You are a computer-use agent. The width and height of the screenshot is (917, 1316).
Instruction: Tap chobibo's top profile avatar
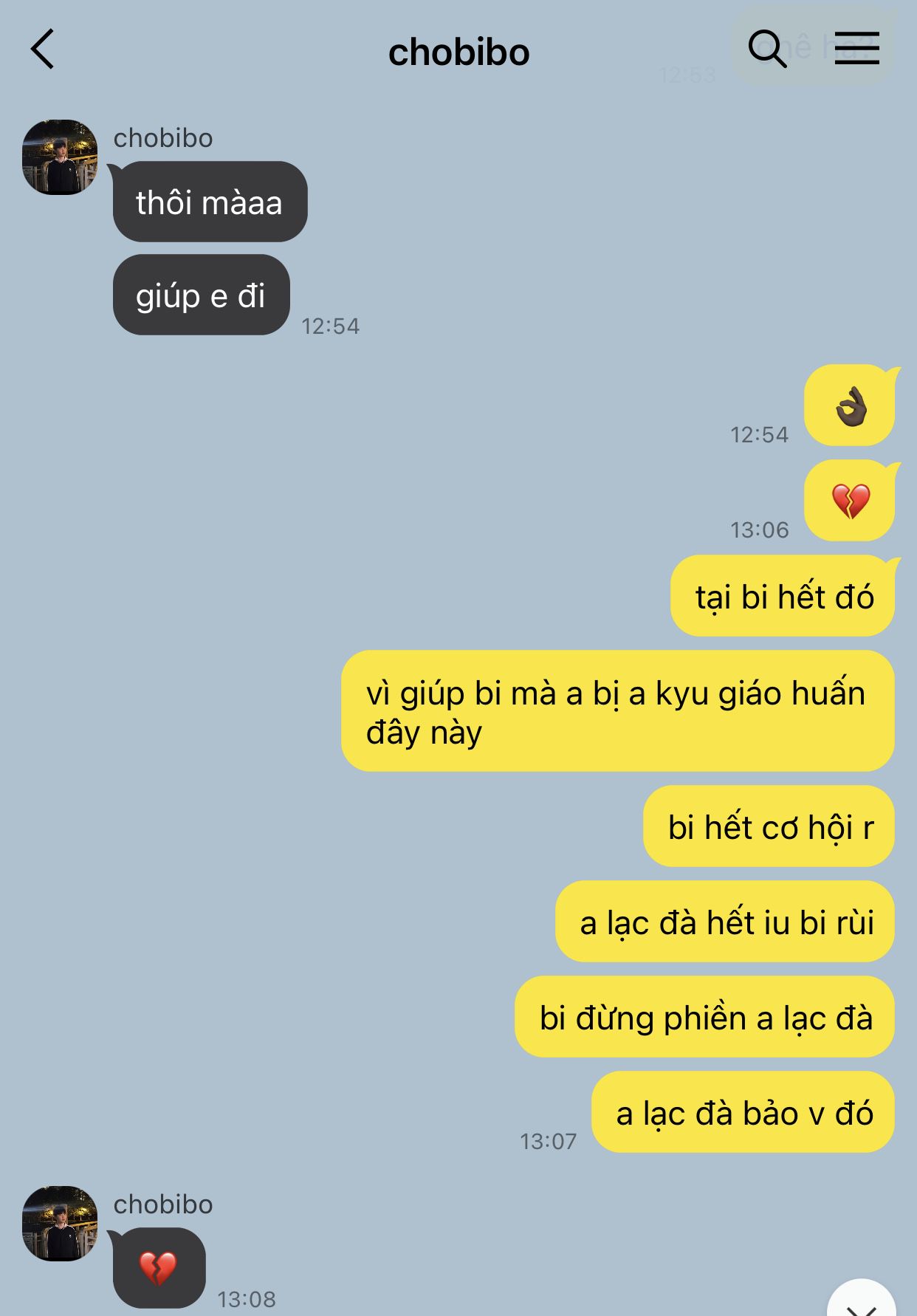60,157
